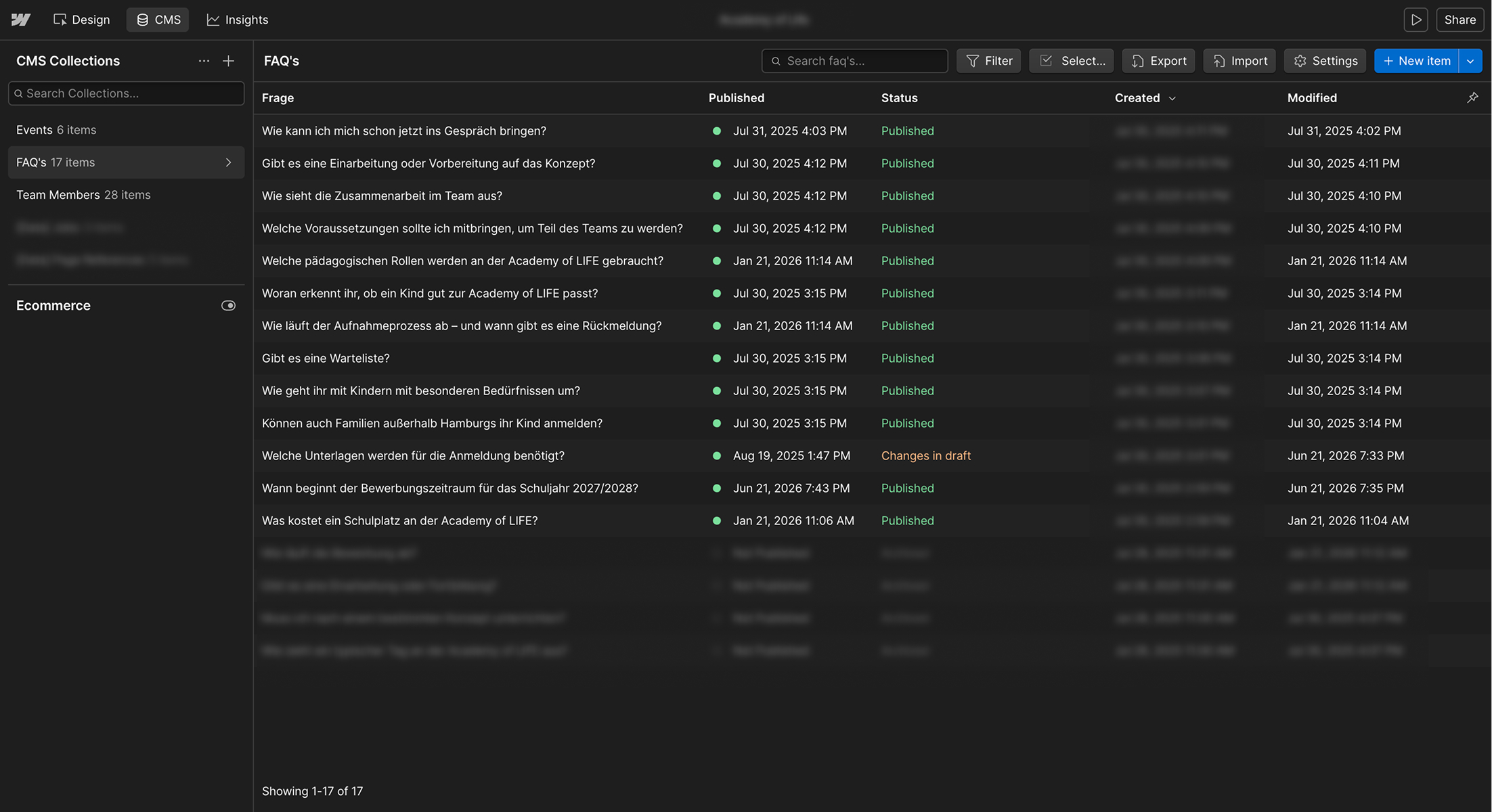
Task: Click published date Jul 31, 2025 4:03 PM
Action: [x=790, y=131]
